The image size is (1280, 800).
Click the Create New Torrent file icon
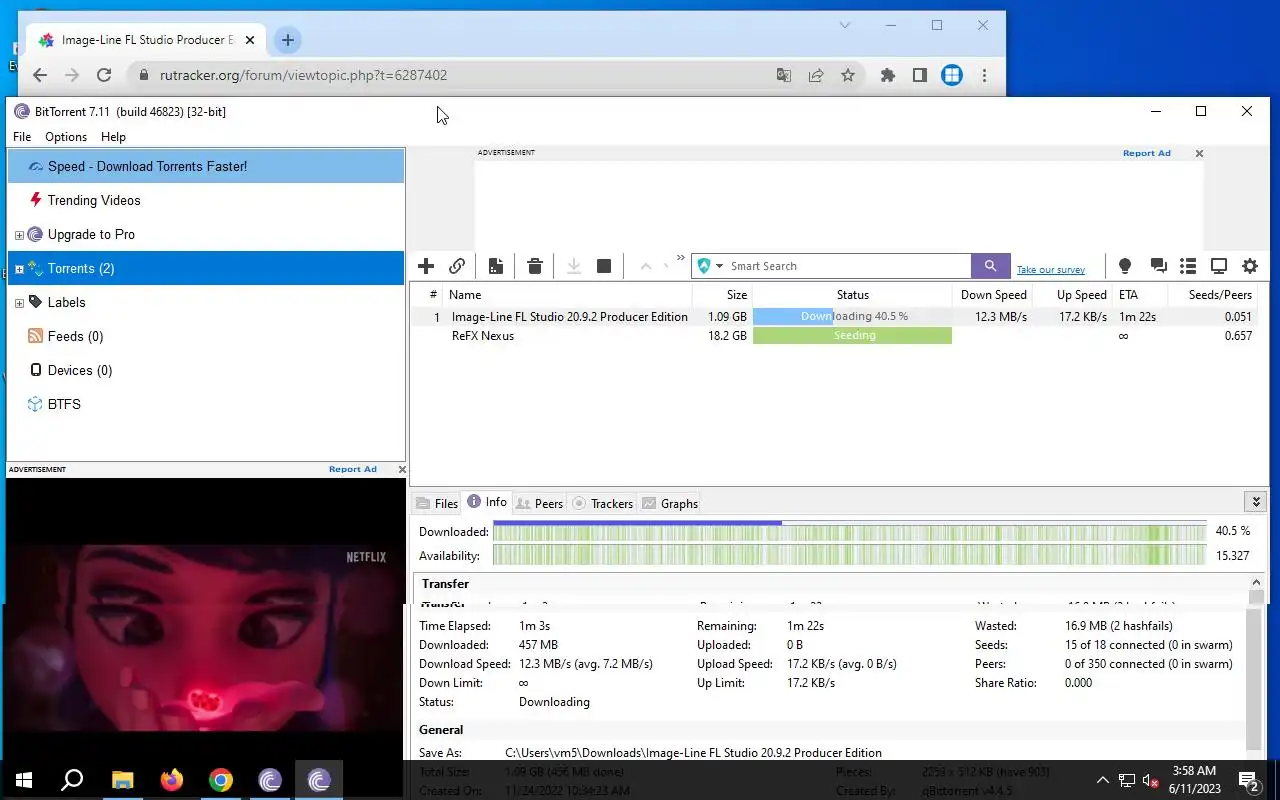click(x=495, y=266)
